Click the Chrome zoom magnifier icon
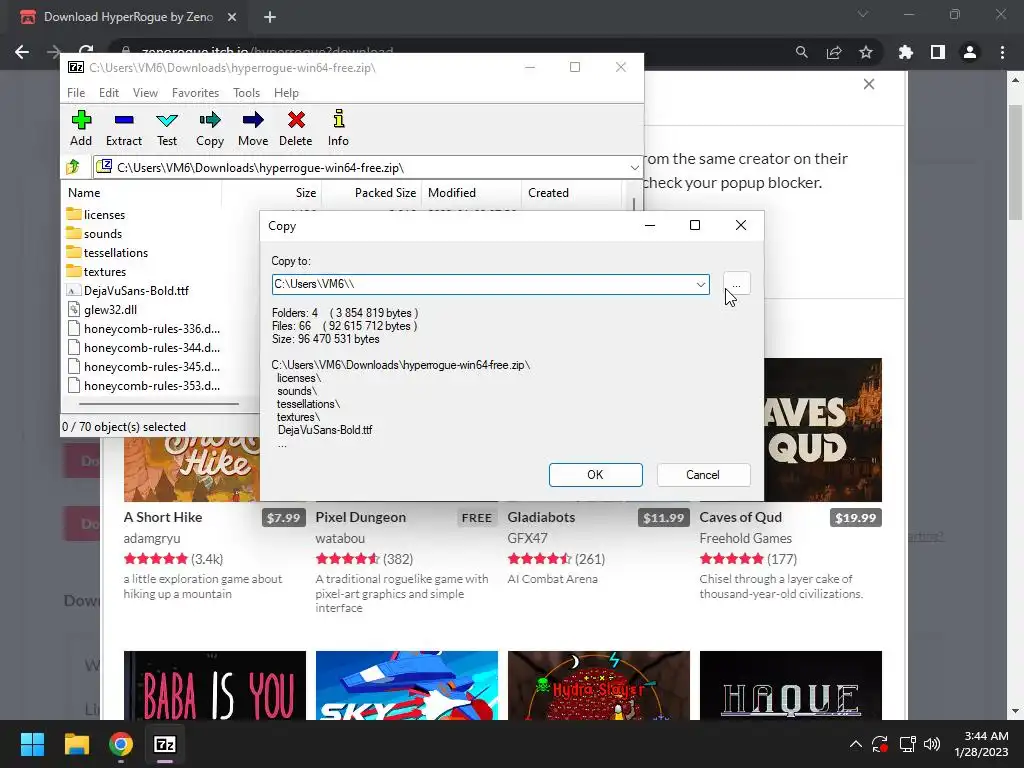 (x=801, y=52)
